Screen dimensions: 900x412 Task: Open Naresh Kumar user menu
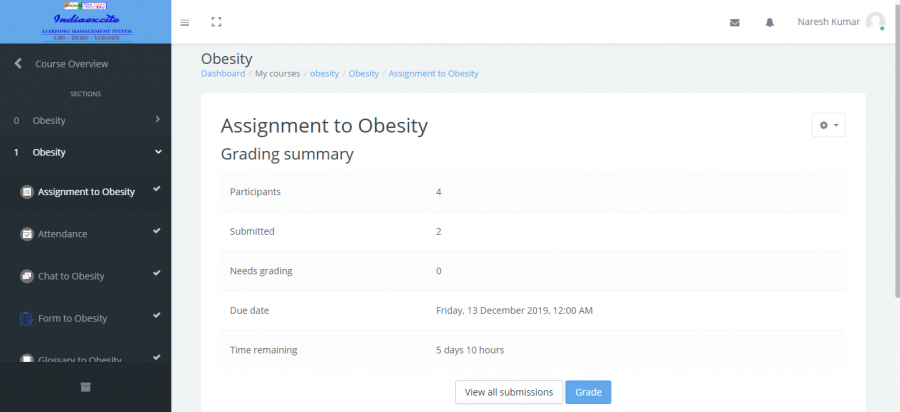[840, 21]
